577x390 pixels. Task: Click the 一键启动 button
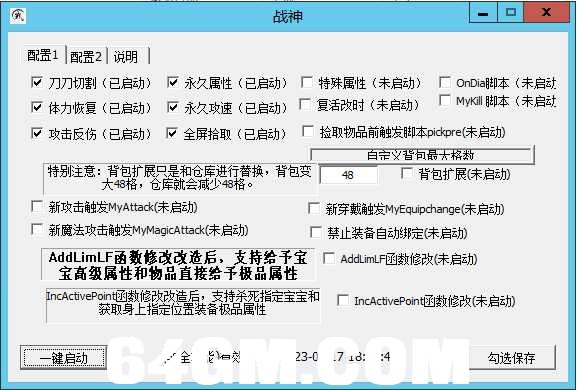(64, 357)
